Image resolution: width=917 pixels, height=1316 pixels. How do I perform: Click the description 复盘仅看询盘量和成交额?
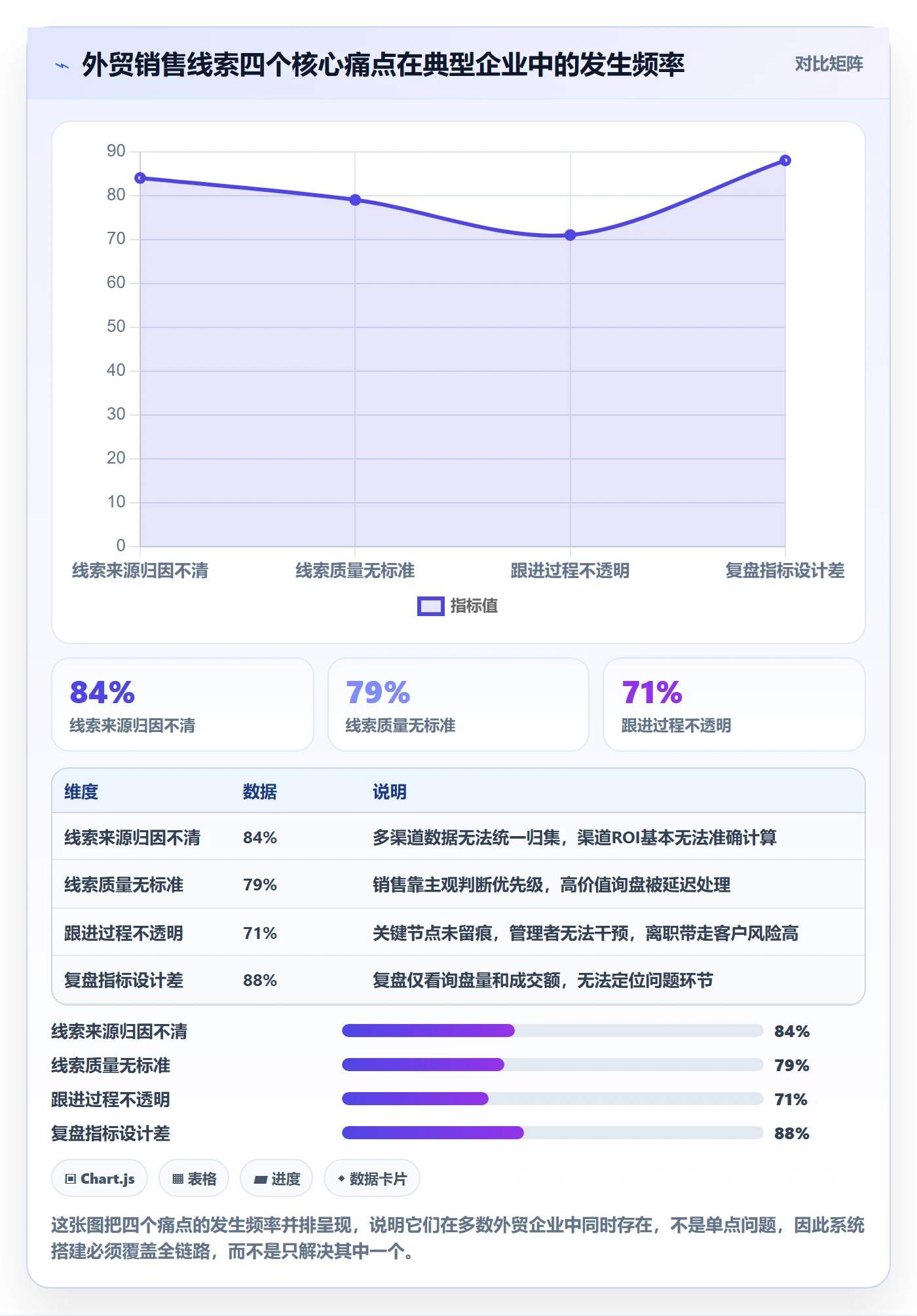tap(543, 981)
